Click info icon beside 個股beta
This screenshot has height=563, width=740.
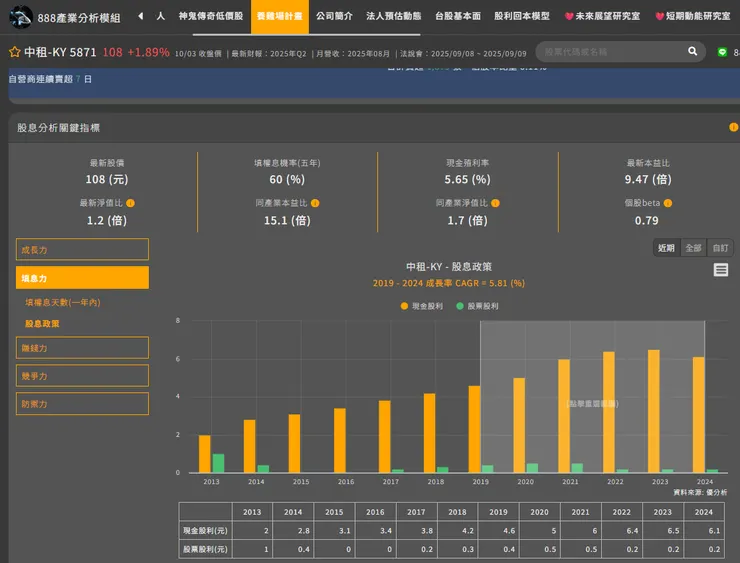pos(668,203)
